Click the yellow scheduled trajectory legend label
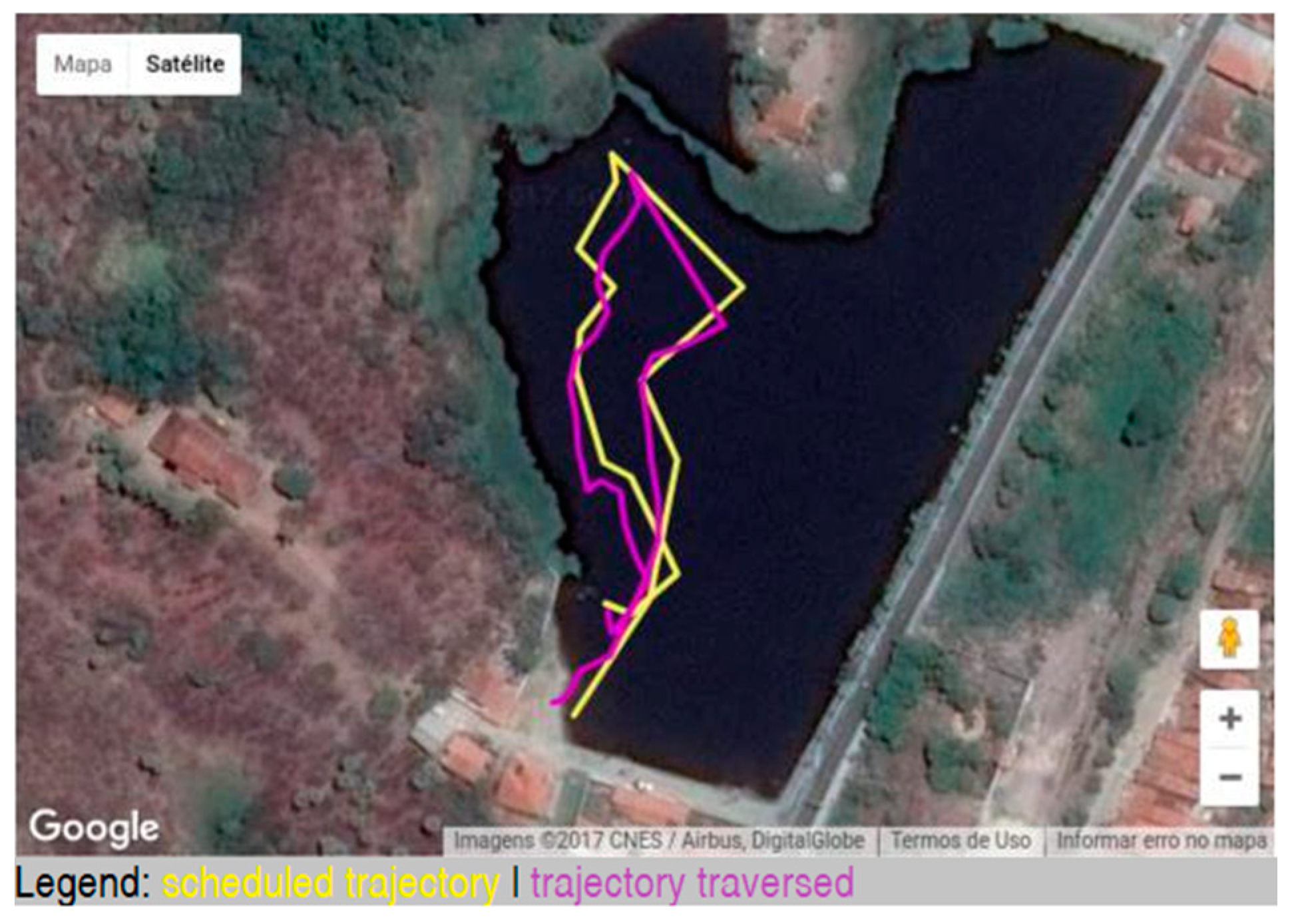Screen dimensions: 1290x924 point(330,883)
